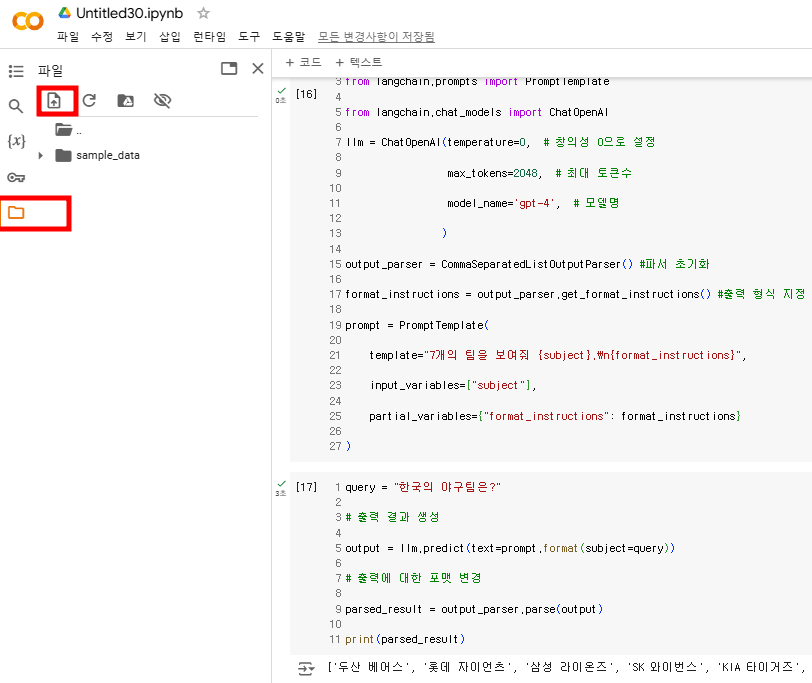Open the 모든 변경사항이 저장됨 link
Screen dimensions: 812x683
(x=375, y=35)
